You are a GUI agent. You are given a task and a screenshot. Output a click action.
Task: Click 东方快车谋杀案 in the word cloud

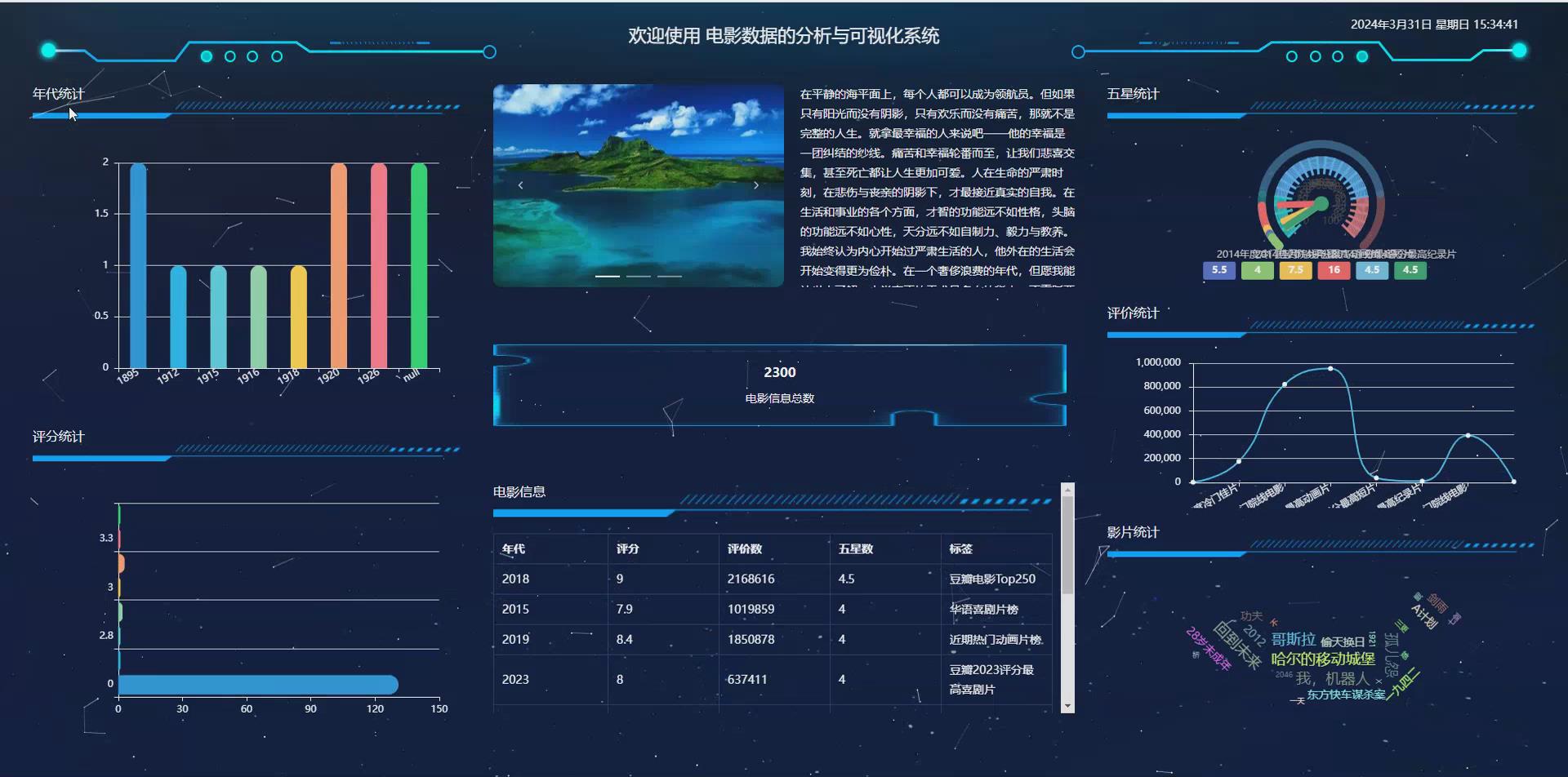click(1346, 695)
